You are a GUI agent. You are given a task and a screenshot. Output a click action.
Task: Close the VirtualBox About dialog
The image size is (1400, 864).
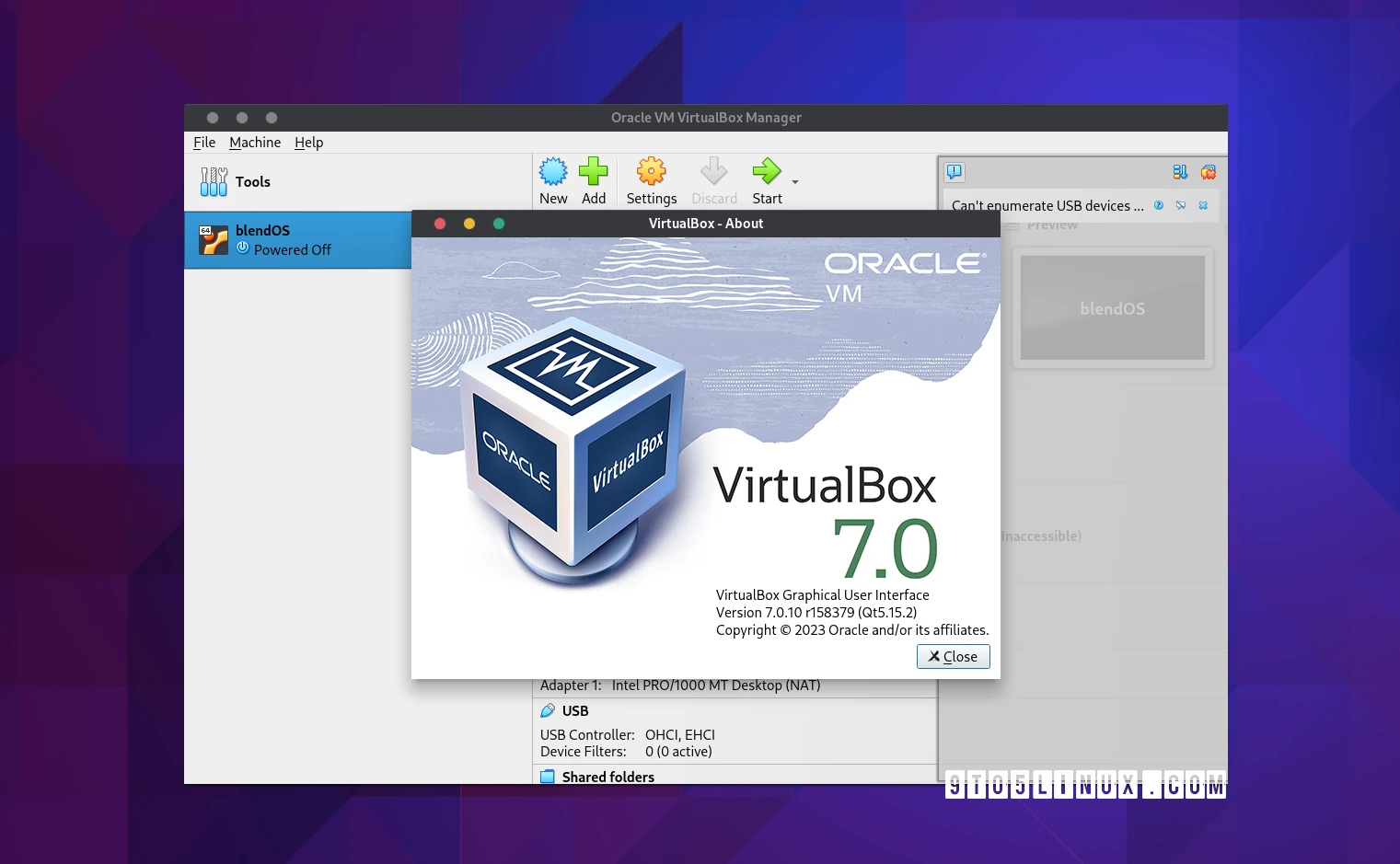click(x=953, y=656)
